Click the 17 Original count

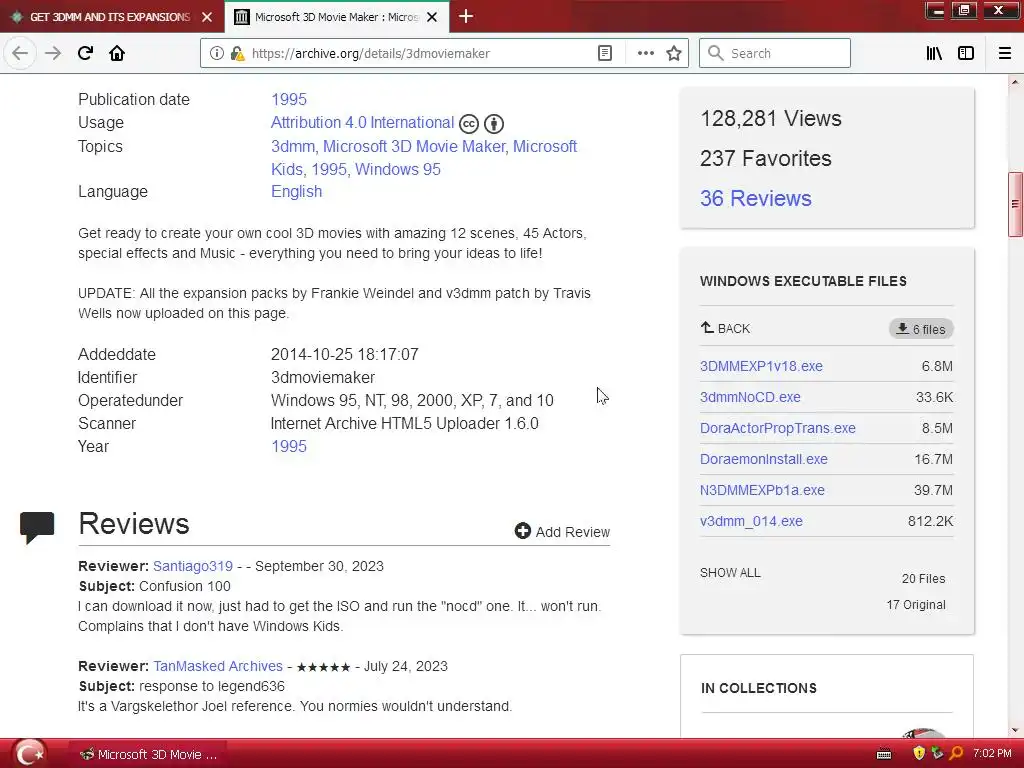tap(916, 605)
